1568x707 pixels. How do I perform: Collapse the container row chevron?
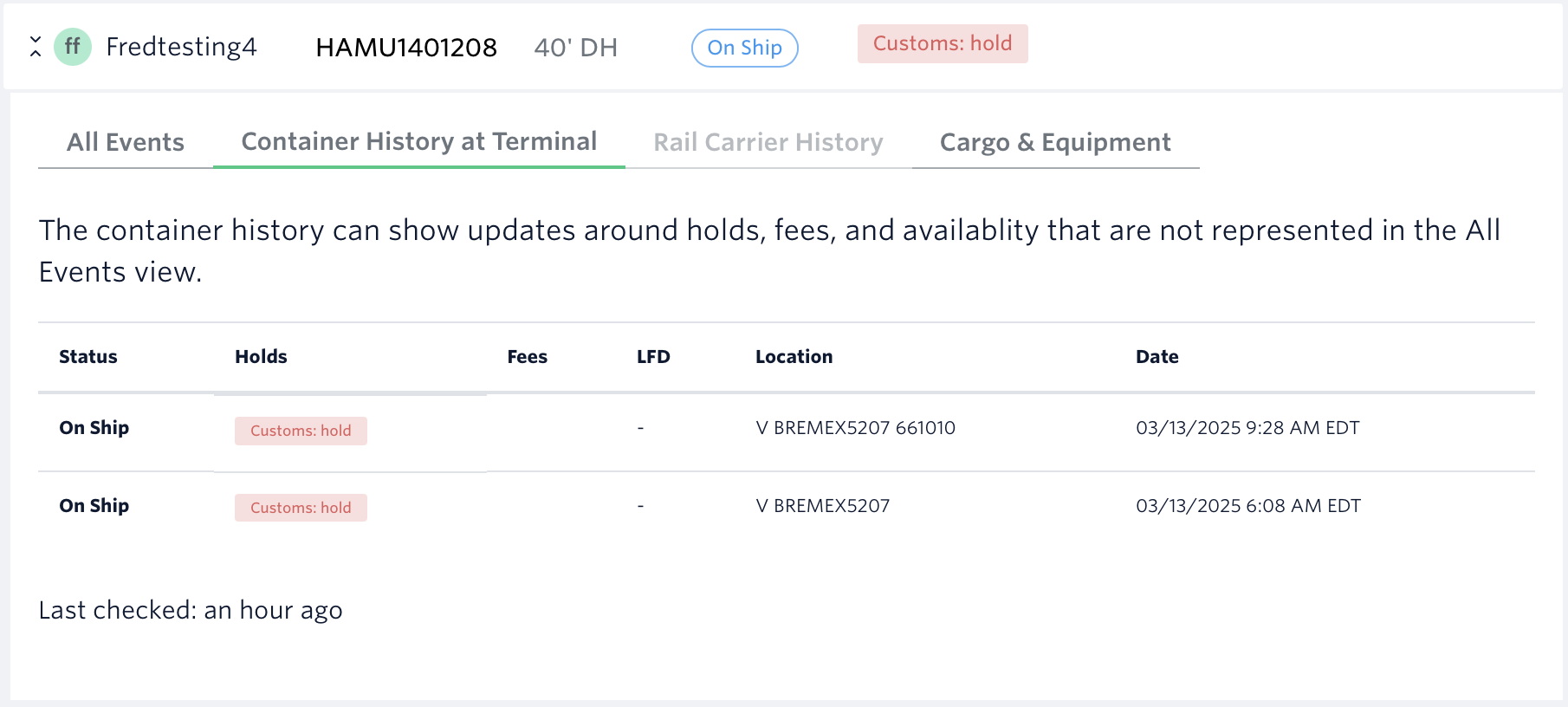tap(36, 47)
